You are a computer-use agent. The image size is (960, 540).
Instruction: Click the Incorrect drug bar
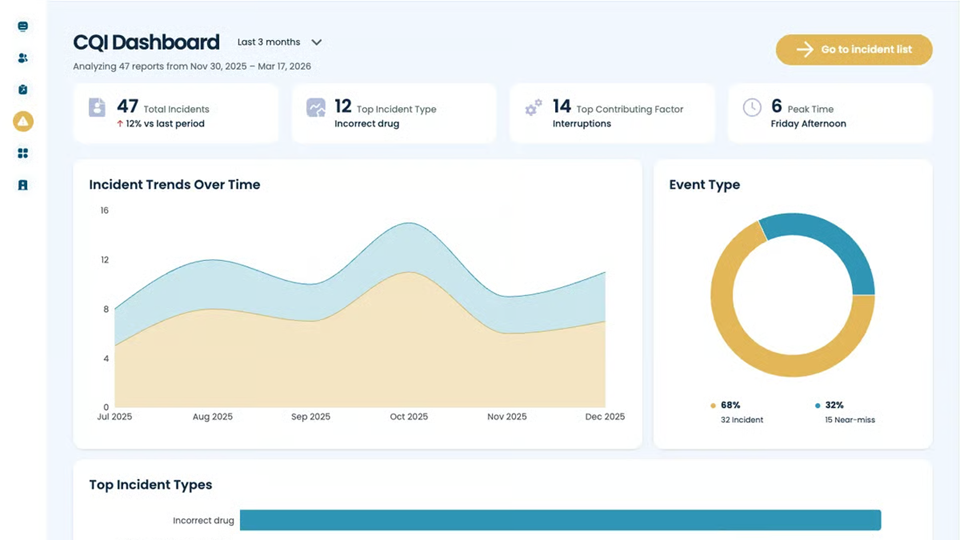560,520
